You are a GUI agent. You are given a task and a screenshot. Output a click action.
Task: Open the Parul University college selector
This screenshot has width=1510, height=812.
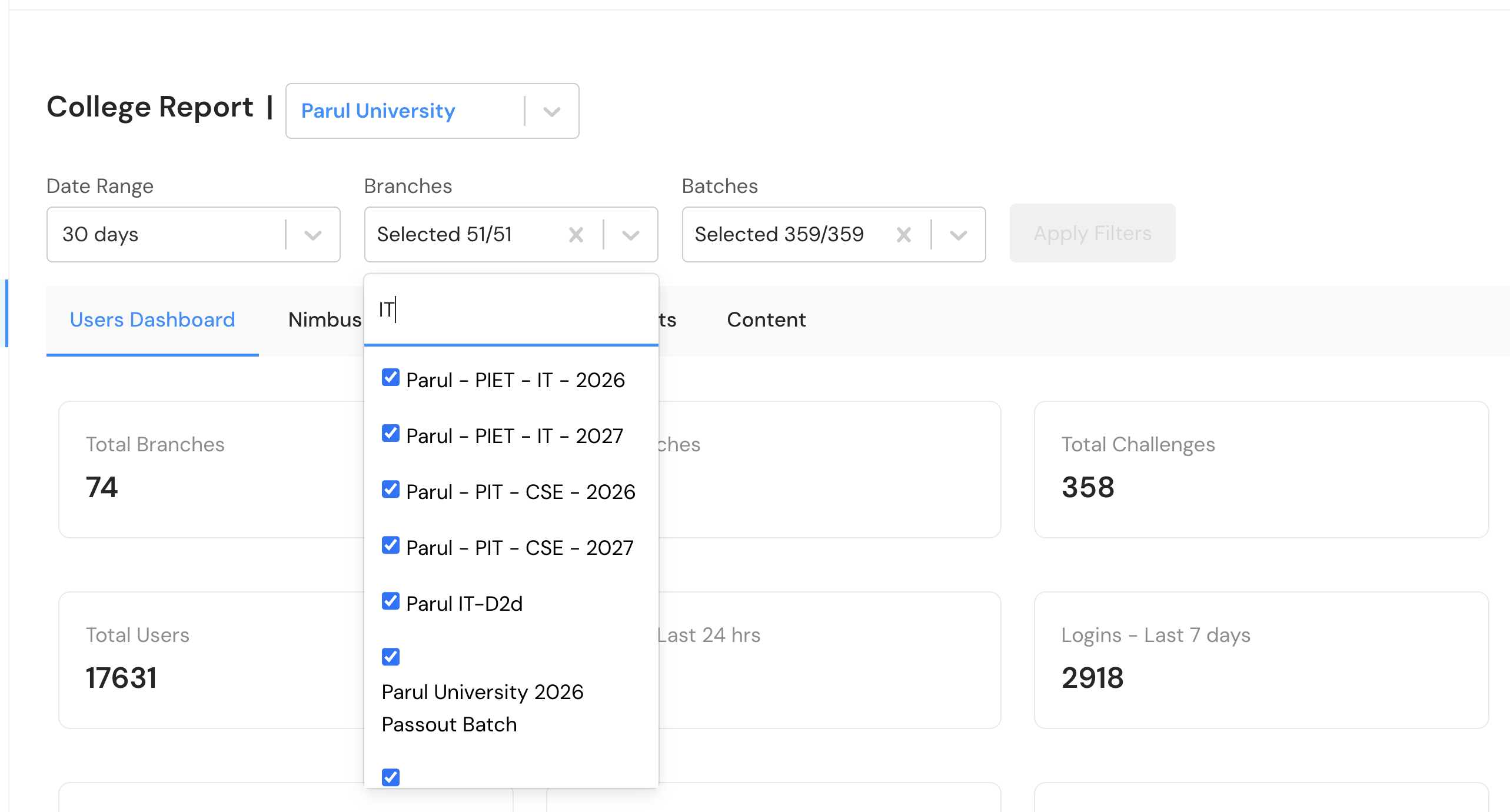432,111
